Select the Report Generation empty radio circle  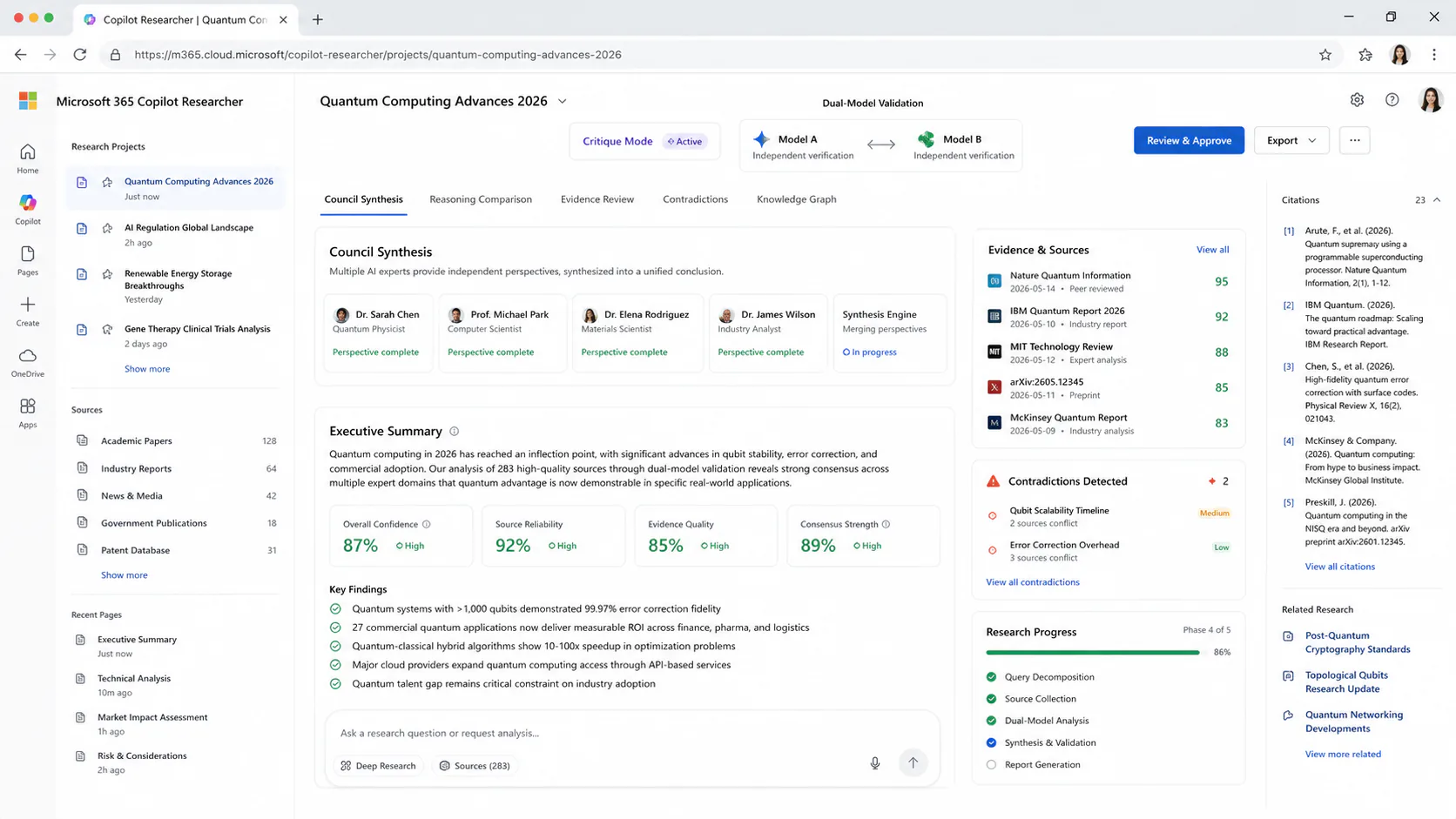991,765
